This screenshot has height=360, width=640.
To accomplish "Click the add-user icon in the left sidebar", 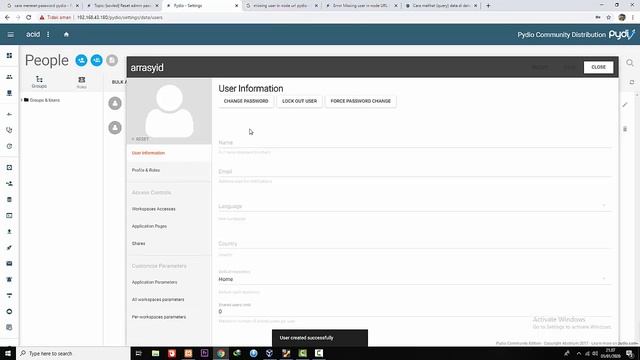I will coord(9,184).
